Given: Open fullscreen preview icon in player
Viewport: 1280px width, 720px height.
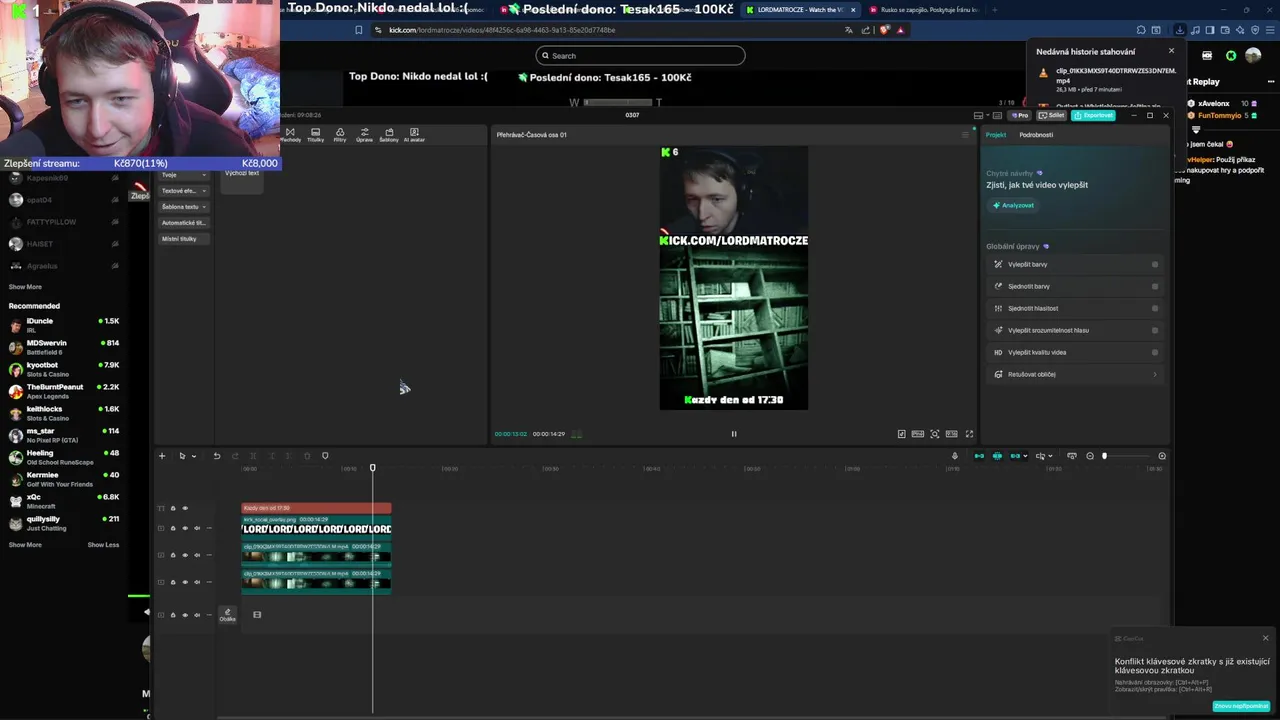Looking at the screenshot, I should [x=969, y=434].
